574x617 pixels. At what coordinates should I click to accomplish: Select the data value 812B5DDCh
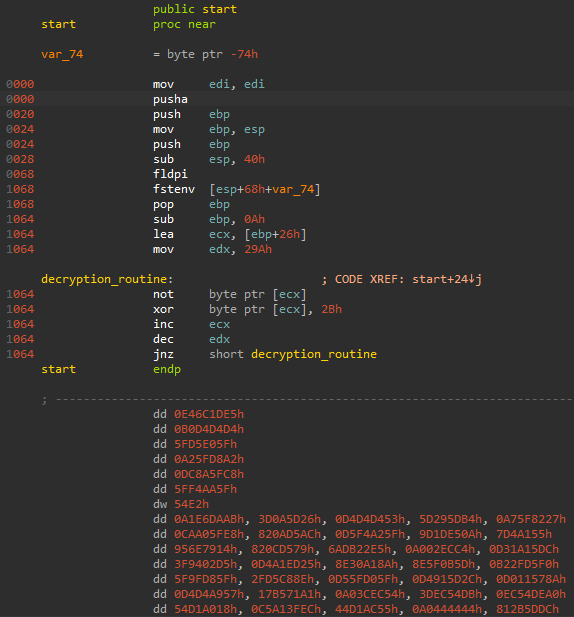point(527,609)
